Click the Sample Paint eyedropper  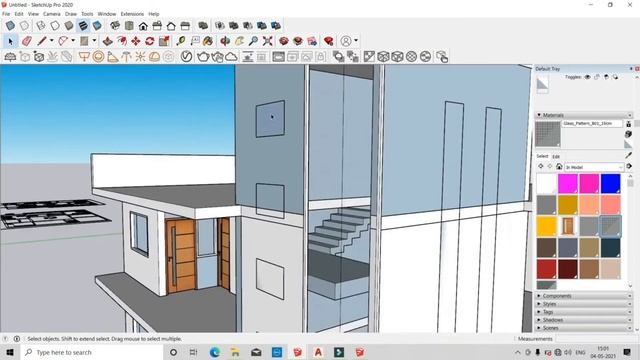pyautogui.click(x=629, y=155)
